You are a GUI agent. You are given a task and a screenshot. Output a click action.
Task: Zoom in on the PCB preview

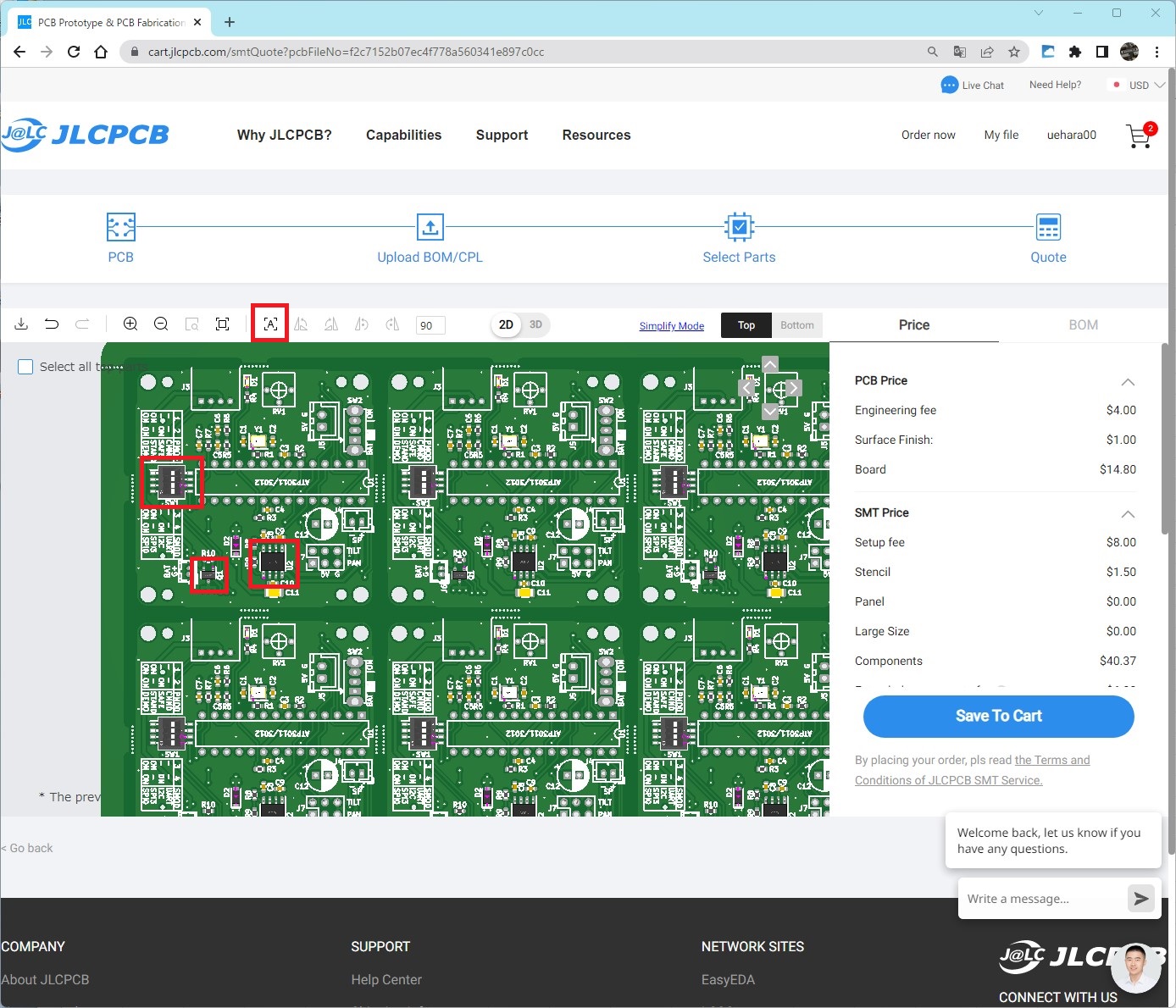pyautogui.click(x=130, y=324)
